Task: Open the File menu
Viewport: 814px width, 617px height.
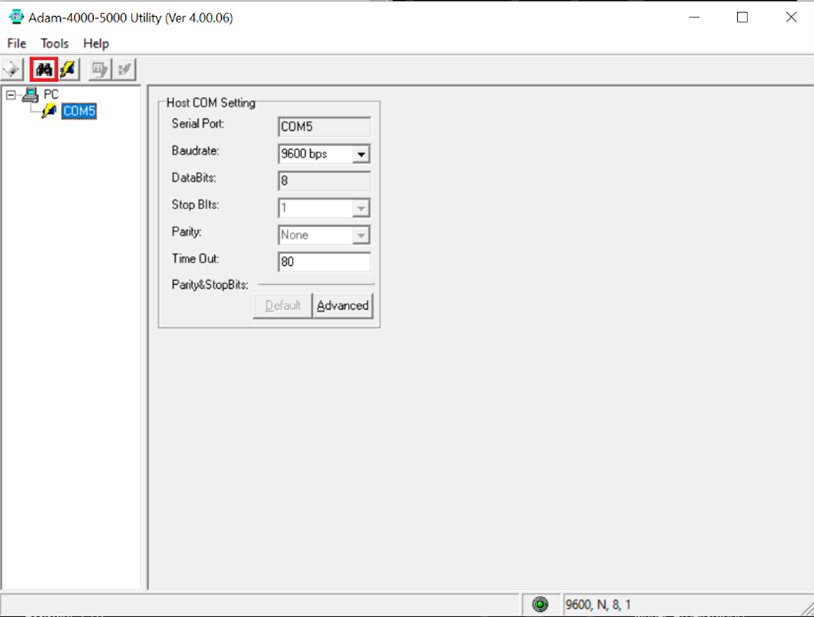Action: (17, 44)
